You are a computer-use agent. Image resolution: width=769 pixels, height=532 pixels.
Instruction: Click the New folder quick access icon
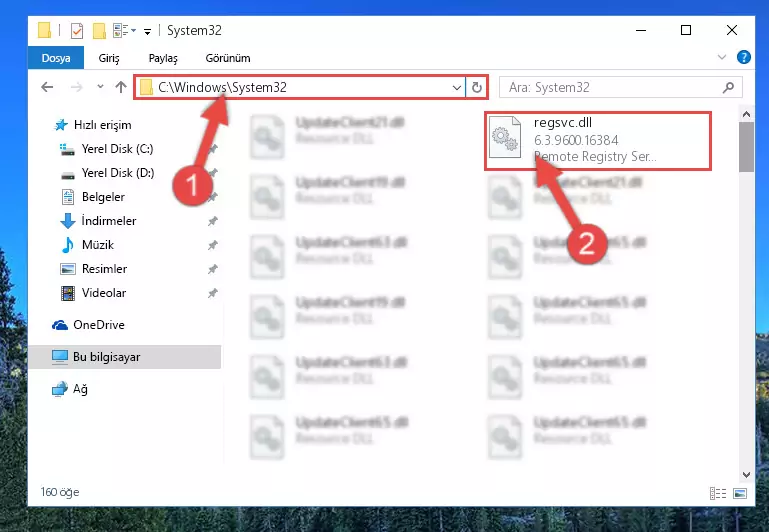[99, 30]
